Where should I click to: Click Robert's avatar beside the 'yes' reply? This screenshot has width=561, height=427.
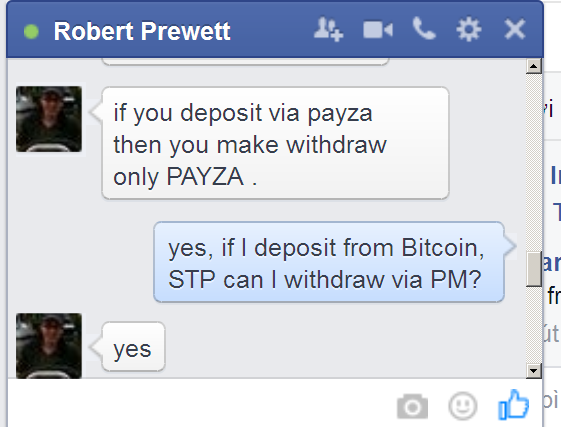49,346
